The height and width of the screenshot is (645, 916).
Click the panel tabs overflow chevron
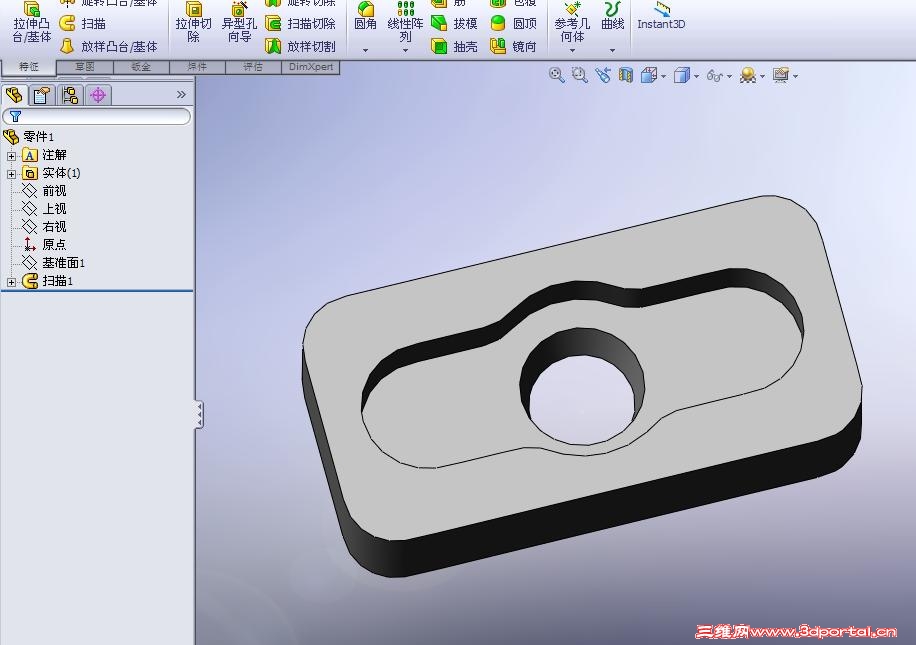tap(181, 94)
